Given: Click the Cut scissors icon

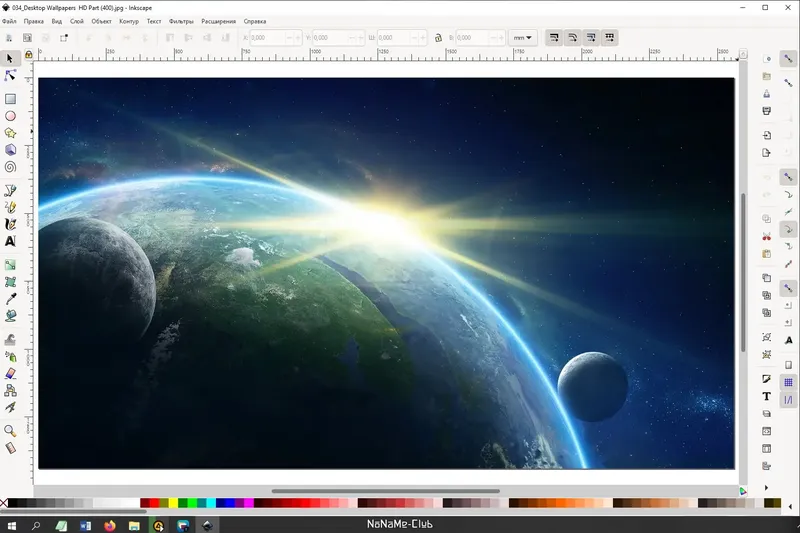Looking at the screenshot, I should [x=767, y=237].
